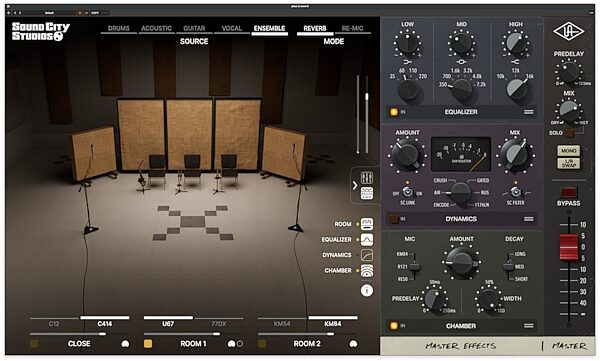600x361 pixels.
Task: Select the EQUALIZER module curve icon
Action: [x=367, y=240]
